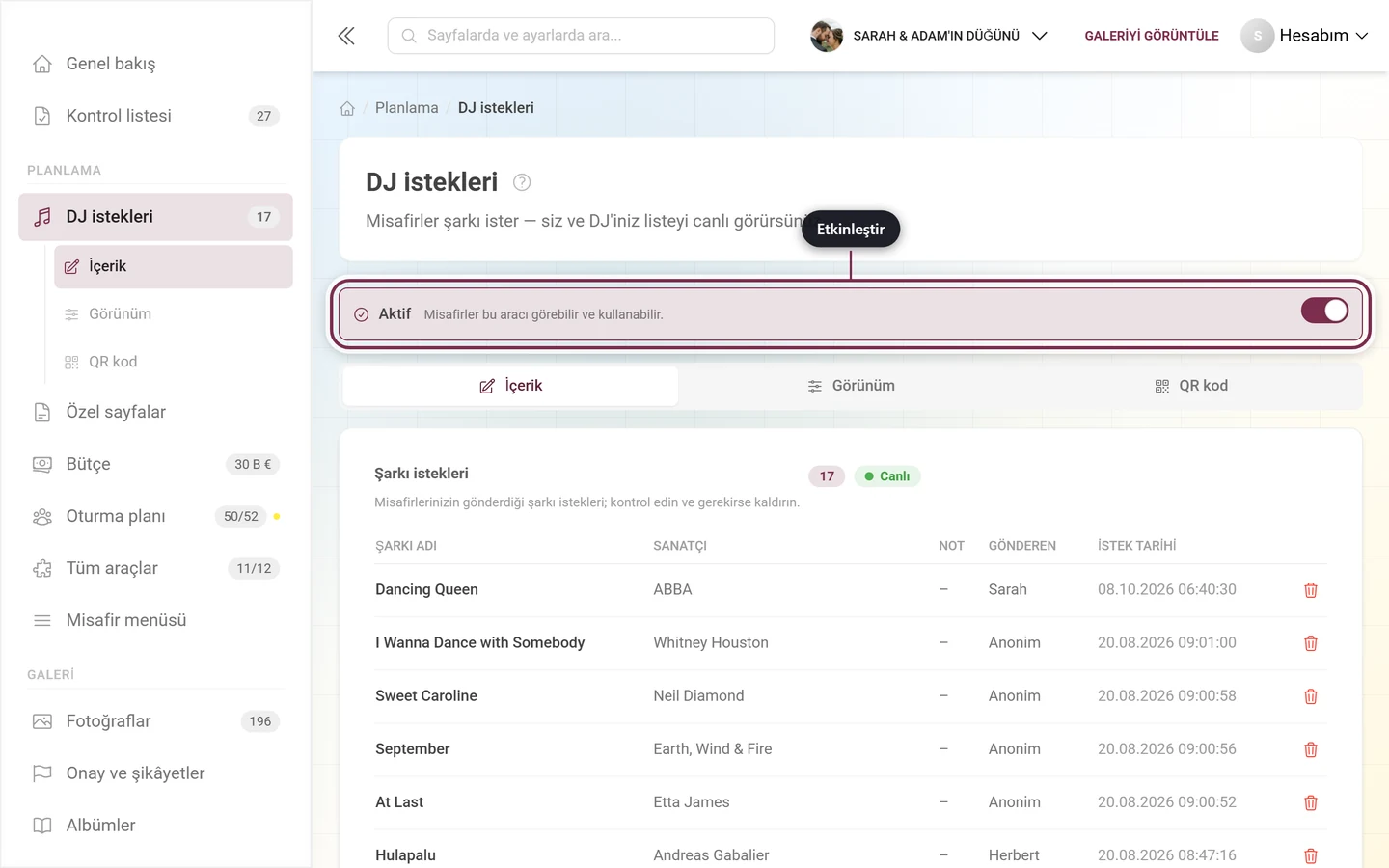Toggle the Aktif switch off
This screenshot has height=868, width=1389.
(x=1324, y=311)
